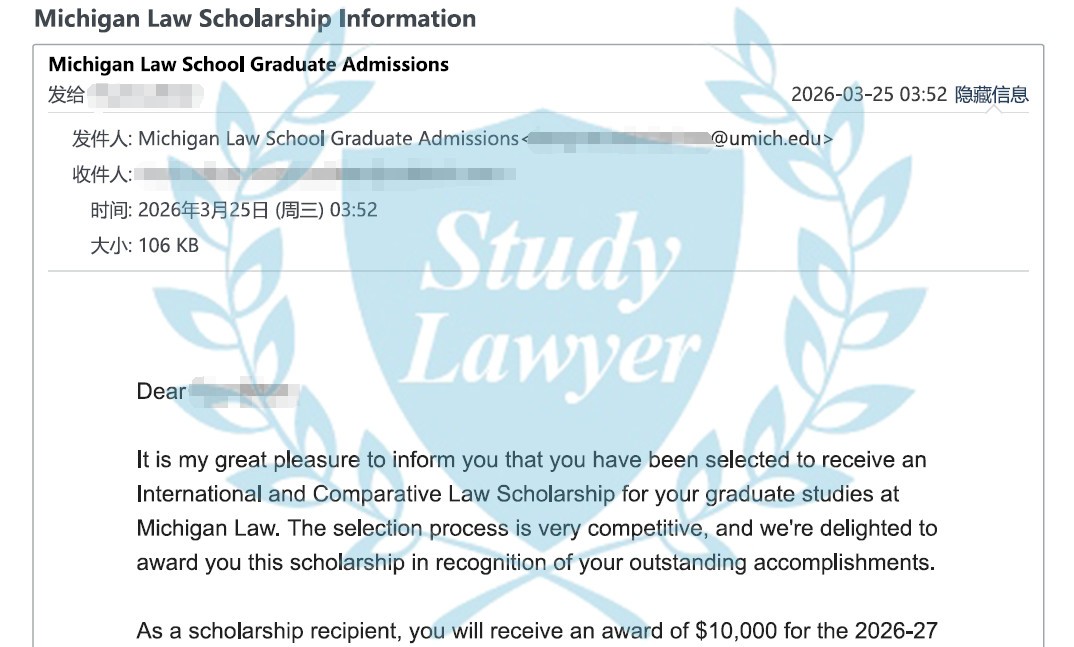Select the bold sender name in header
The image size is (1074, 647).
248,65
